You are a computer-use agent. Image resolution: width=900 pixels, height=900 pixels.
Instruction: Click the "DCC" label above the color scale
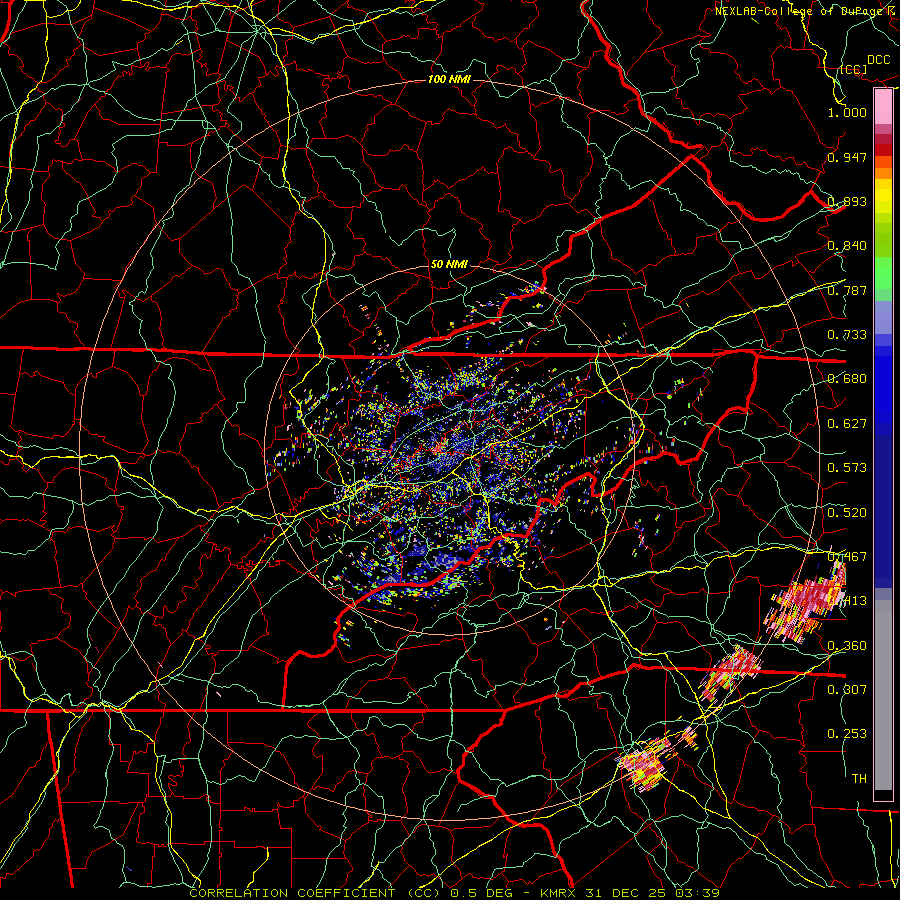[878, 60]
